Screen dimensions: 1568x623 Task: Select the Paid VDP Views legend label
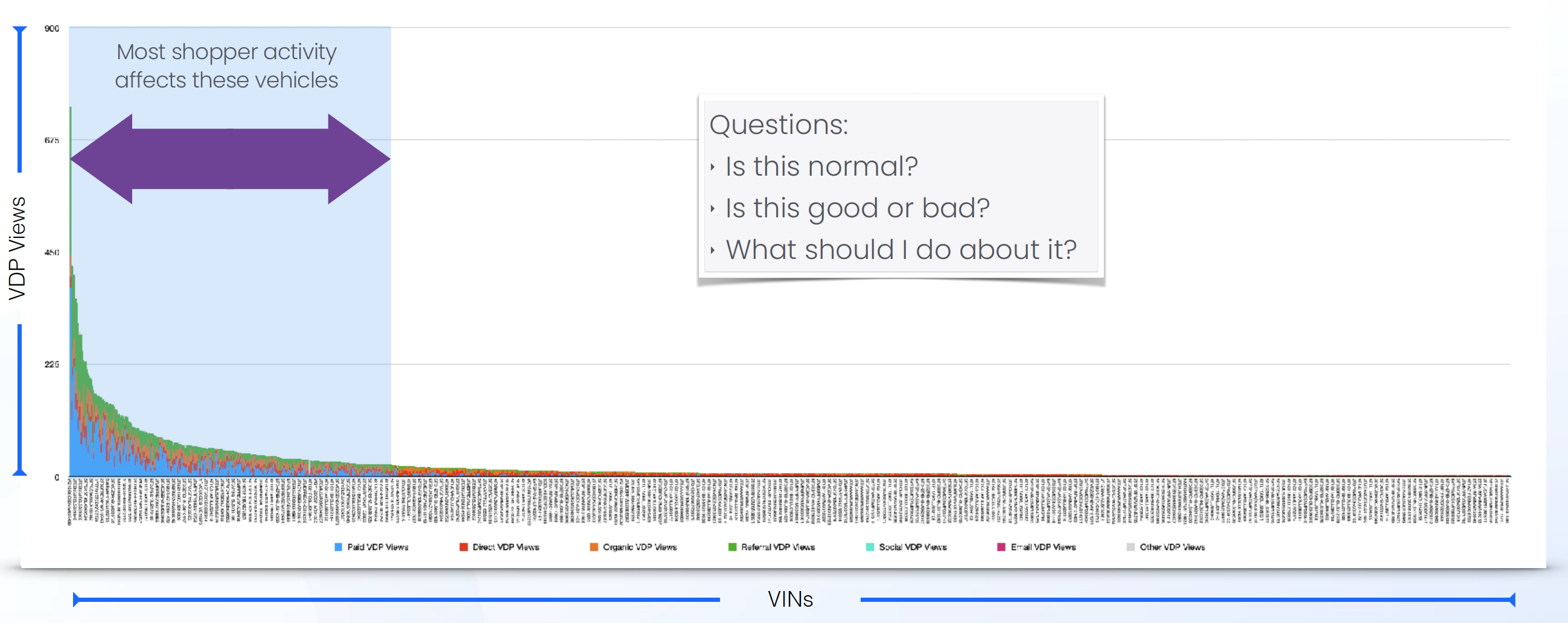pyautogui.click(x=378, y=547)
